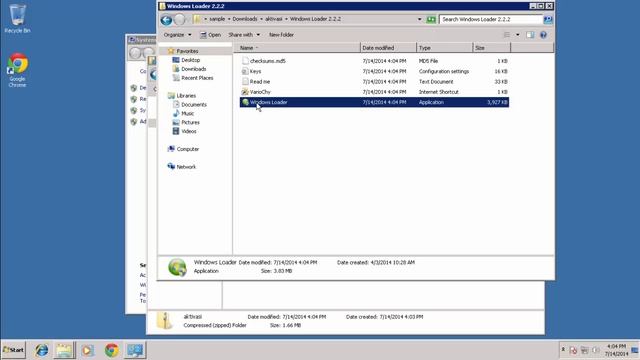Select Network in the navigation pane

[x=186, y=167]
